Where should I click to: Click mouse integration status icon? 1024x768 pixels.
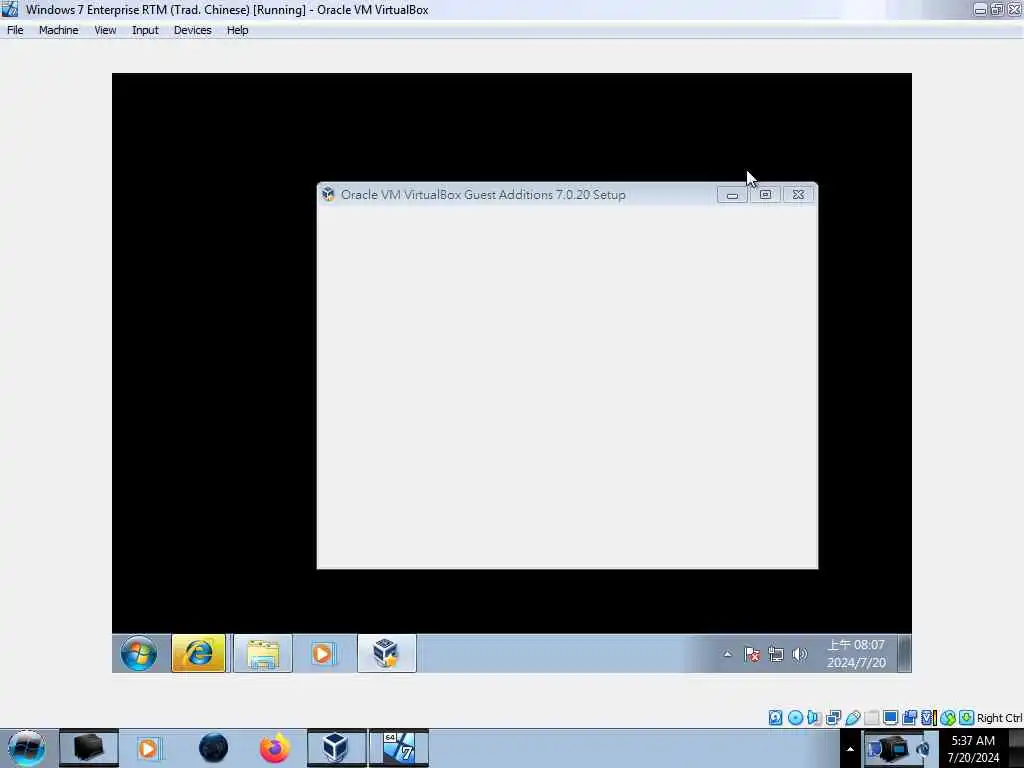tap(948, 718)
